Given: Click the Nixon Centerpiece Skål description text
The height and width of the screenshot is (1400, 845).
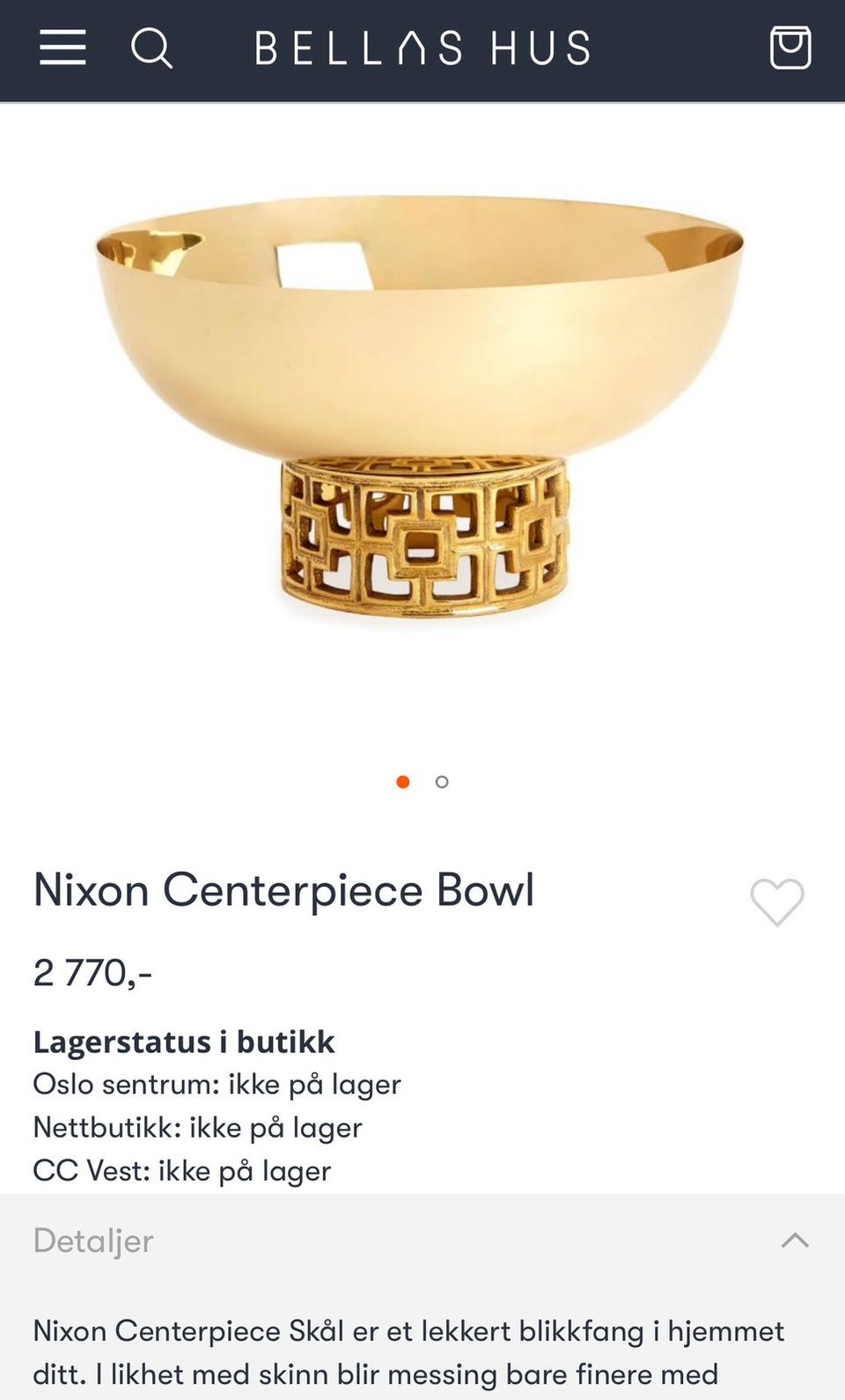Looking at the screenshot, I should 408,1330.
